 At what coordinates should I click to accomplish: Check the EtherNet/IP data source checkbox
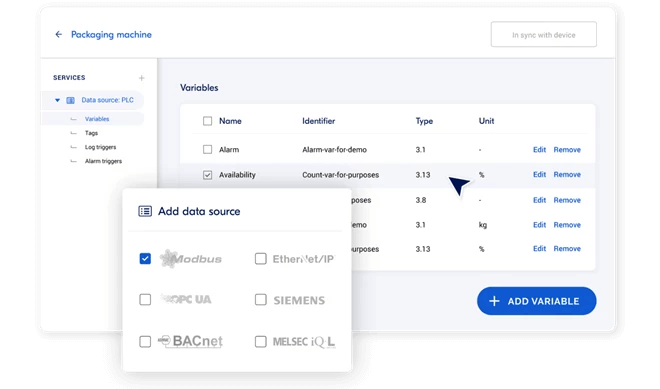pos(261,258)
